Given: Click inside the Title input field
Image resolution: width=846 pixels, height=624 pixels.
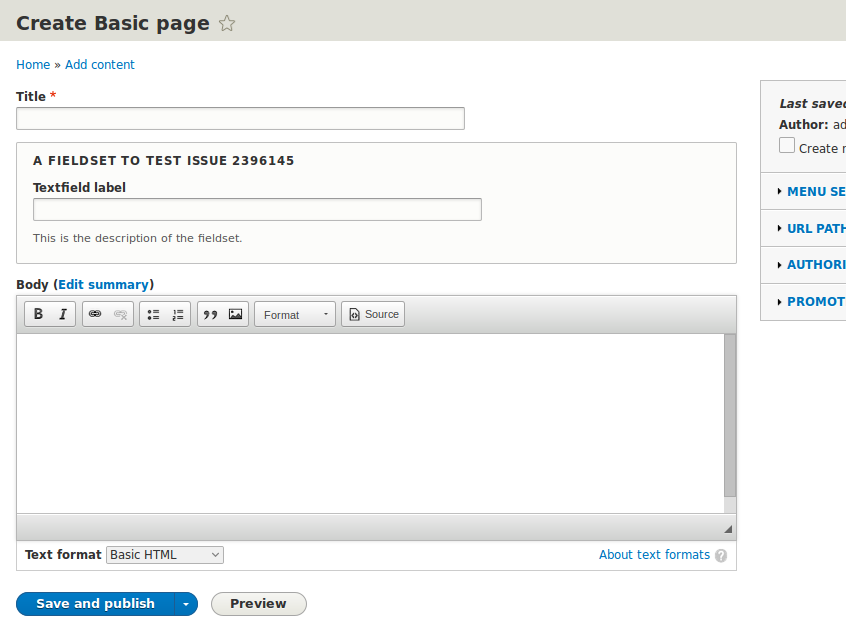Looking at the screenshot, I should point(240,118).
